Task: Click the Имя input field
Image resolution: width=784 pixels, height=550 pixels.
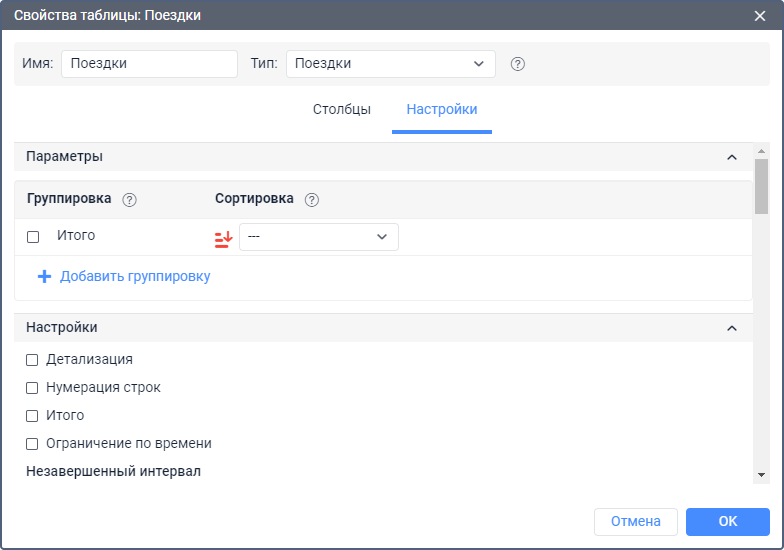Action: coord(149,64)
